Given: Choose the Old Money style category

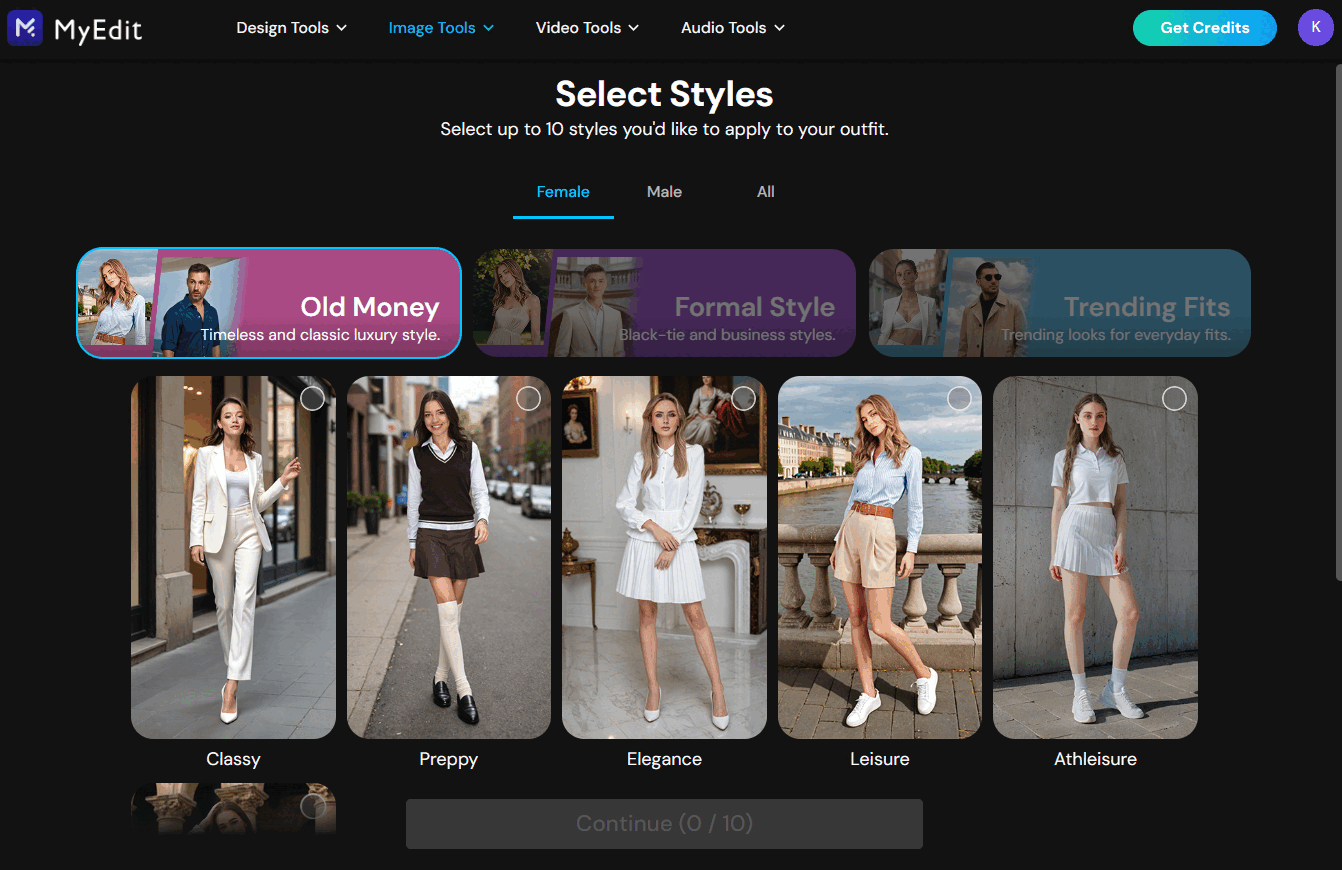Looking at the screenshot, I should (x=269, y=303).
